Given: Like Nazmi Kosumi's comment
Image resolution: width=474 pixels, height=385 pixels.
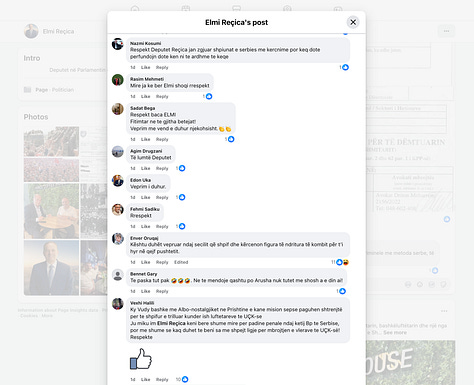Looking at the screenshot, I should 145,67.
